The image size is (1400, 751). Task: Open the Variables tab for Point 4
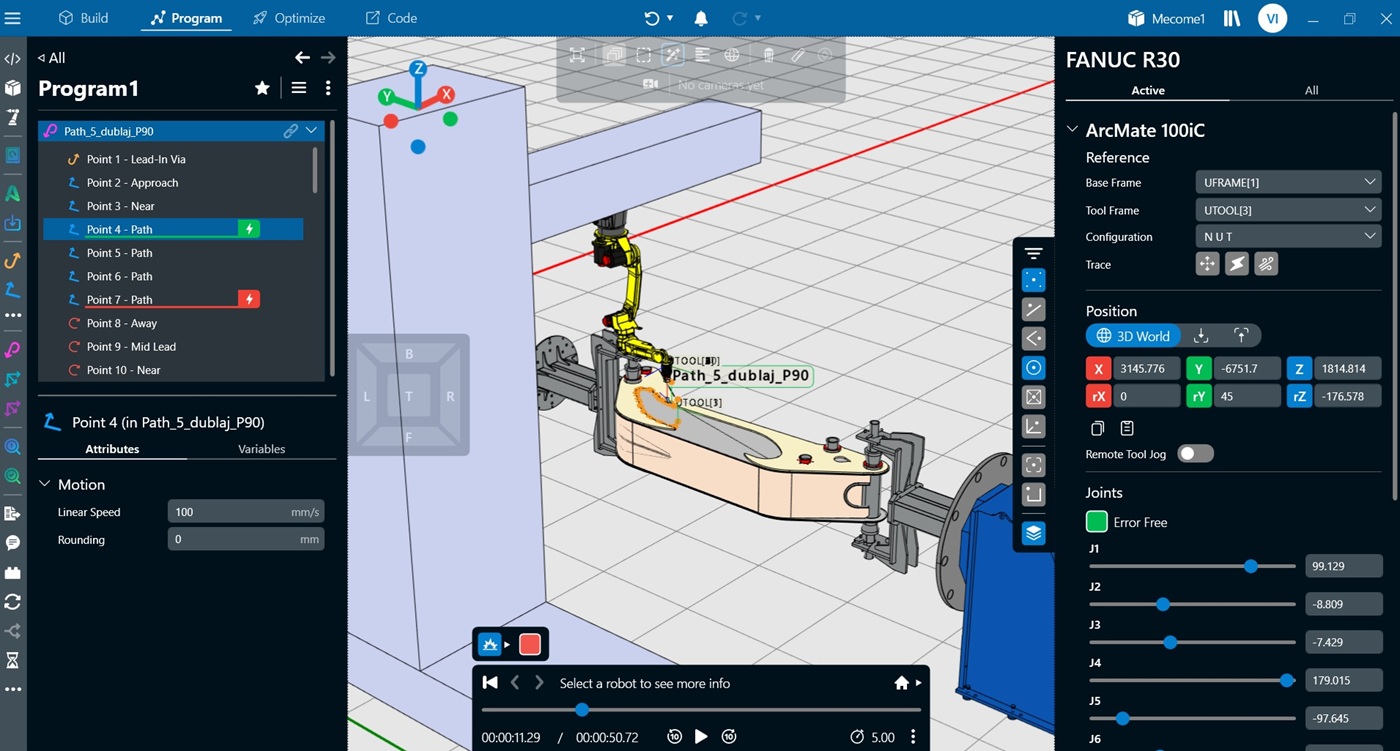pyautogui.click(x=261, y=449)
